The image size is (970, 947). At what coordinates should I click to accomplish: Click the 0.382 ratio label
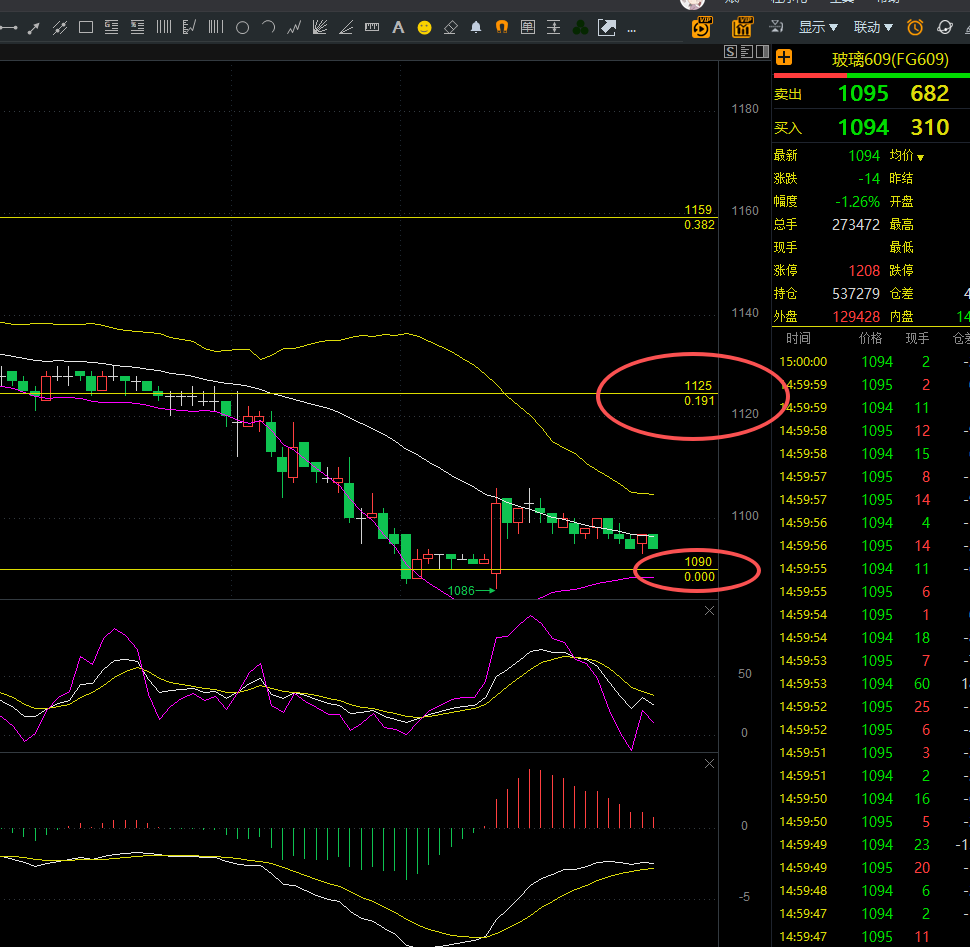699,225
